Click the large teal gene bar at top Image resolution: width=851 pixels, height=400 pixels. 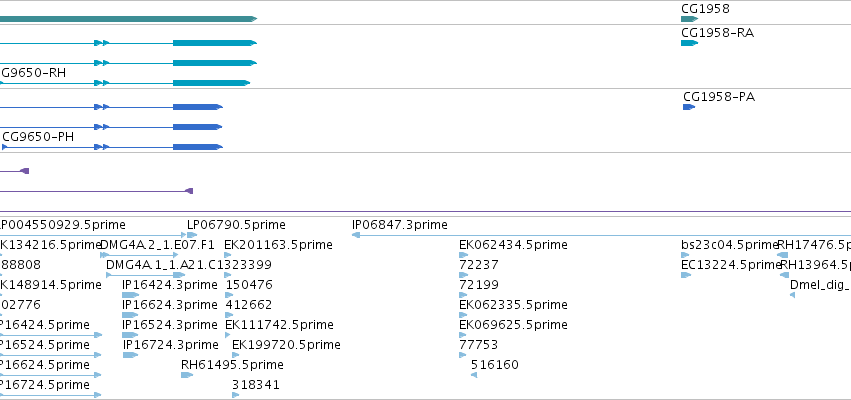click(128, 19)
